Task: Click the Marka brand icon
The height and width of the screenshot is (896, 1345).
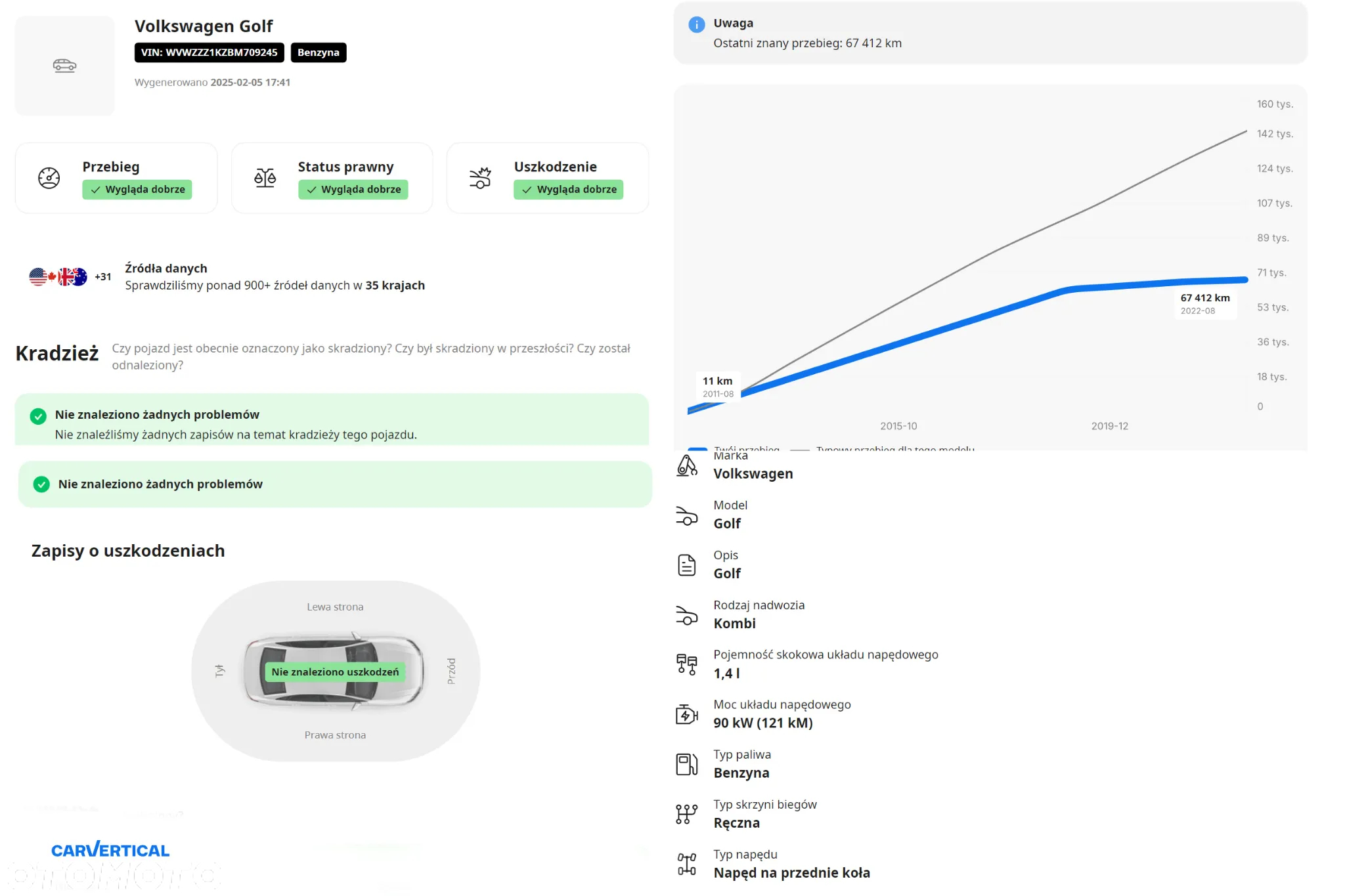Action: click(x=687, y=465)
